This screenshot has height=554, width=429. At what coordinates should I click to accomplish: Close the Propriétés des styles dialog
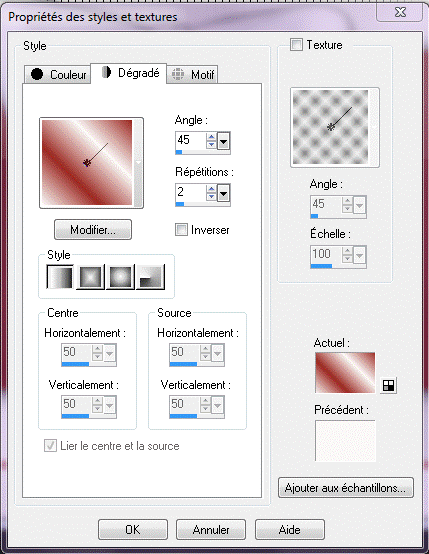click(x=400, y=12)
